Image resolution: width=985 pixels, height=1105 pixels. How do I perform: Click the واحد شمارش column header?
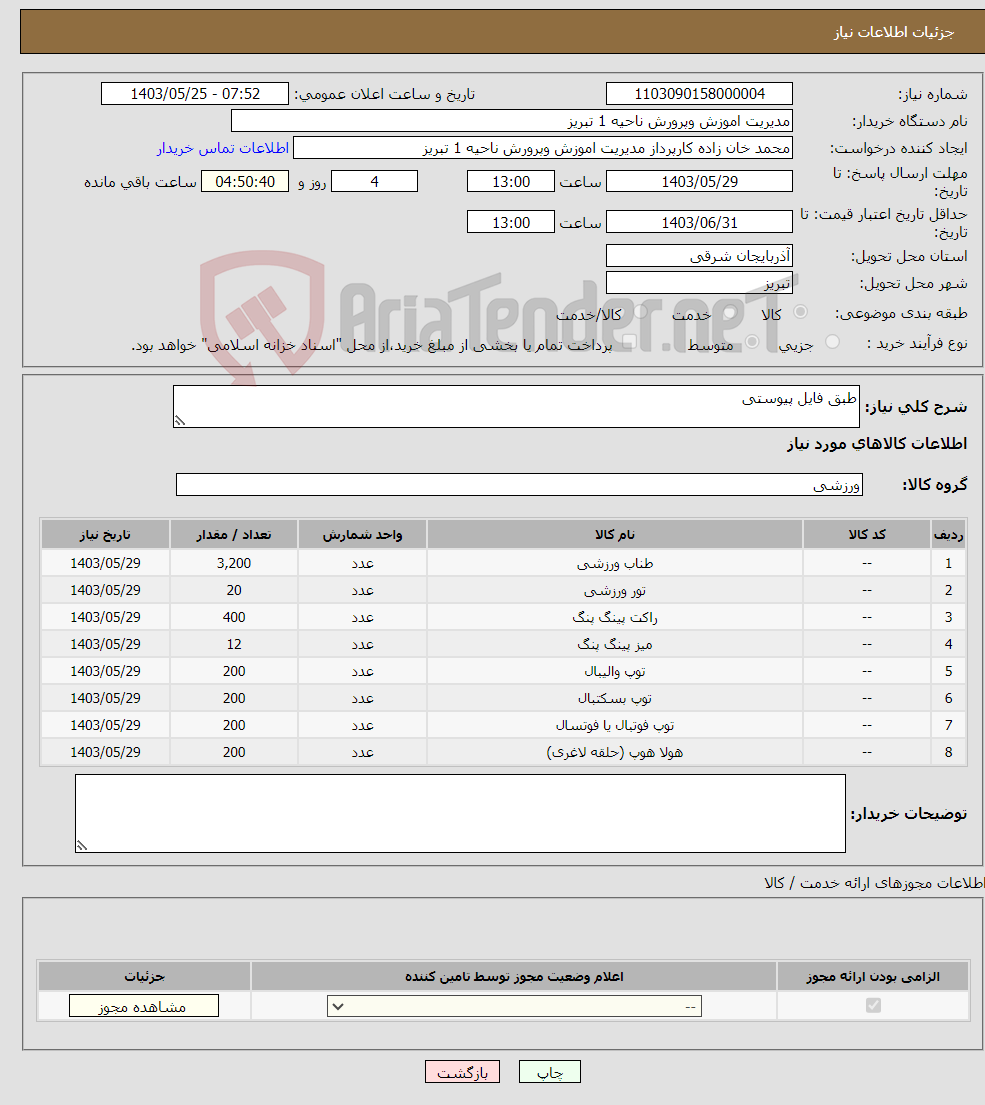(362, 535)
